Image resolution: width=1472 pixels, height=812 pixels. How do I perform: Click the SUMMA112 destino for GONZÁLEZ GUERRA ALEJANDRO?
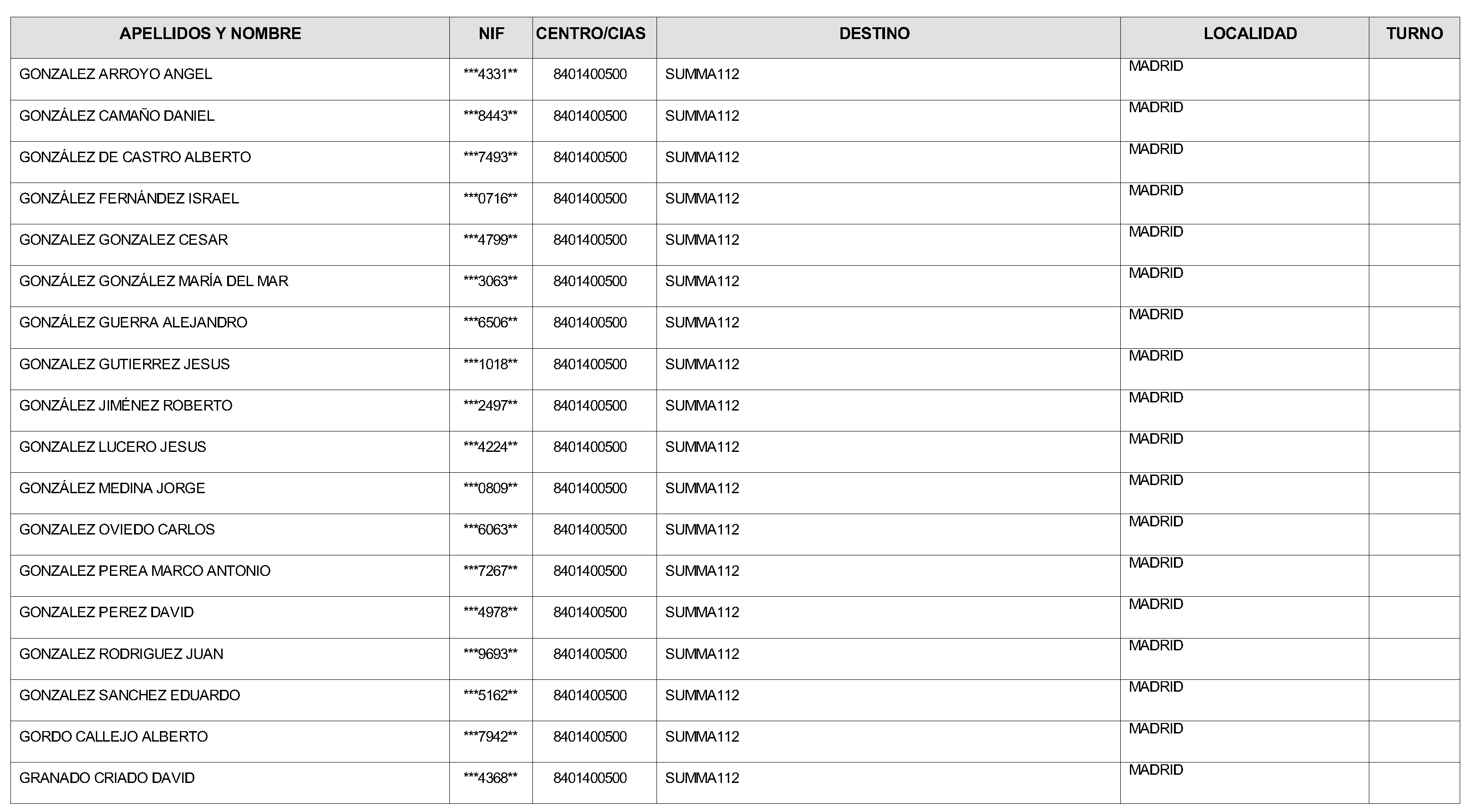(x=702, y=322)
